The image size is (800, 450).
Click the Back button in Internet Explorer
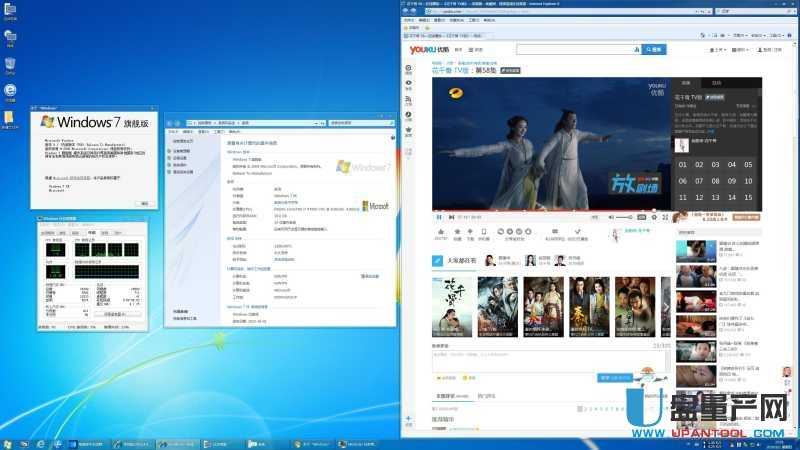coord(406,11)
